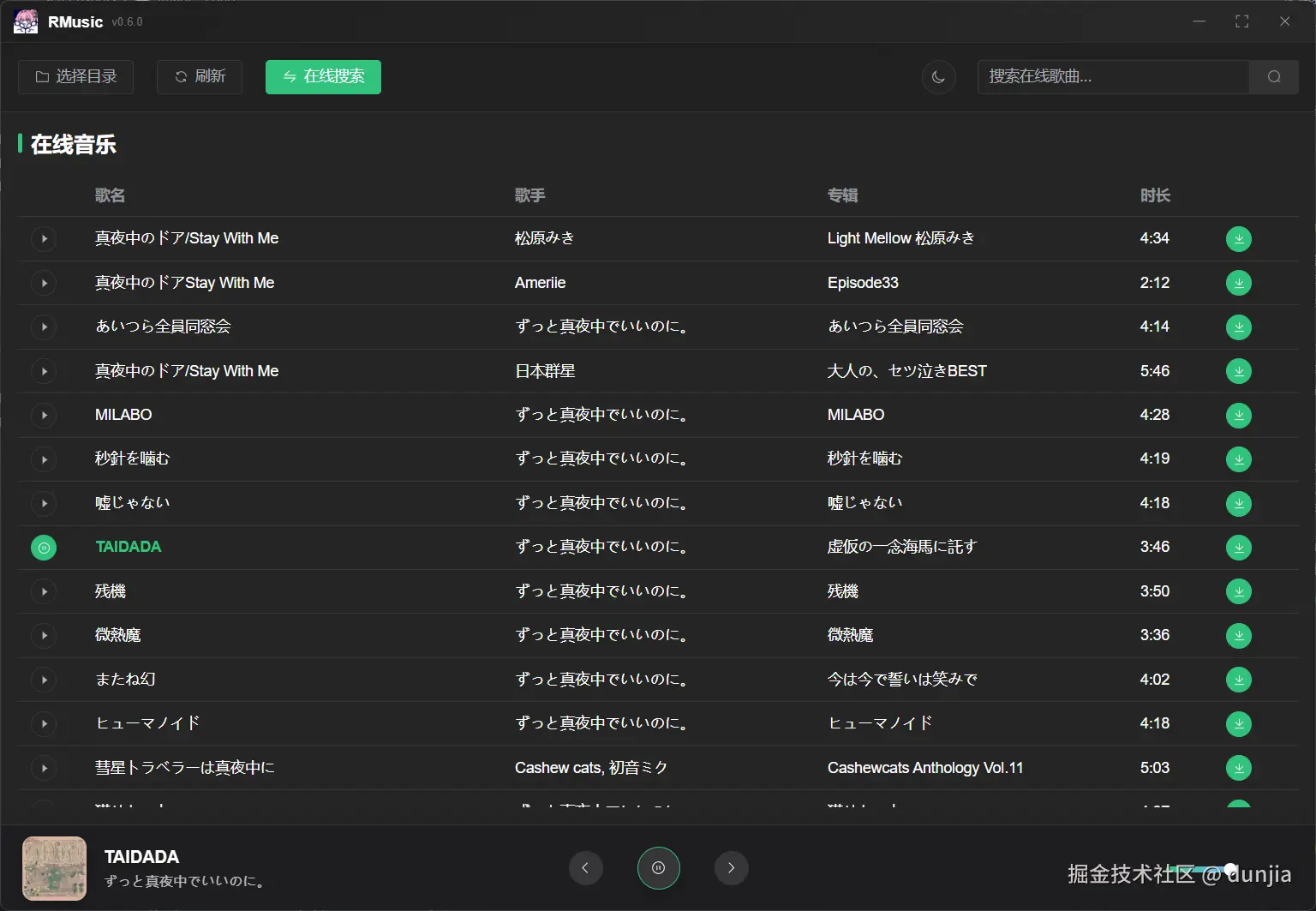The image size is (1316, 911).
Task: Skip to the next track
Action: pyautogui.click(x=731, y=867)
